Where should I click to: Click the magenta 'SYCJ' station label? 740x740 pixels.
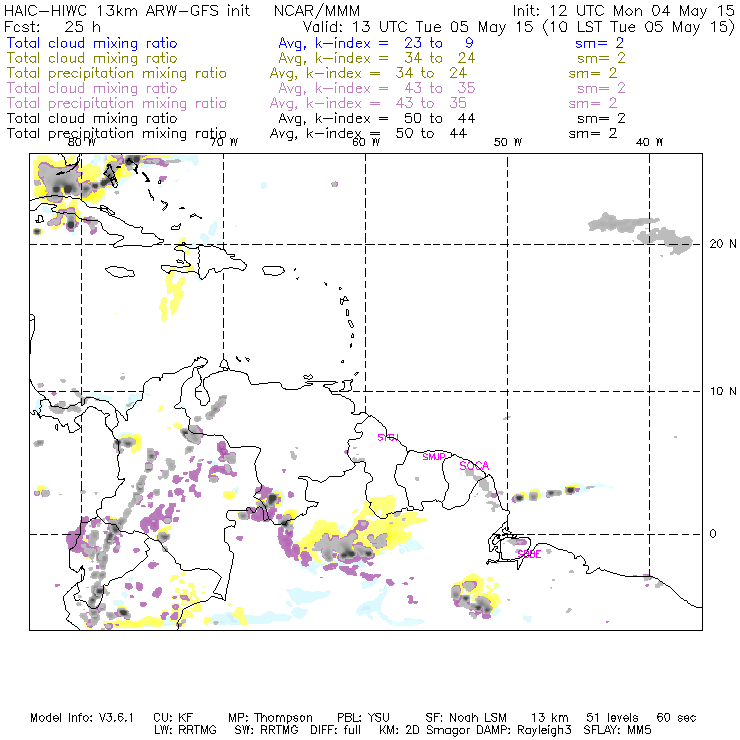pos(388,437)
